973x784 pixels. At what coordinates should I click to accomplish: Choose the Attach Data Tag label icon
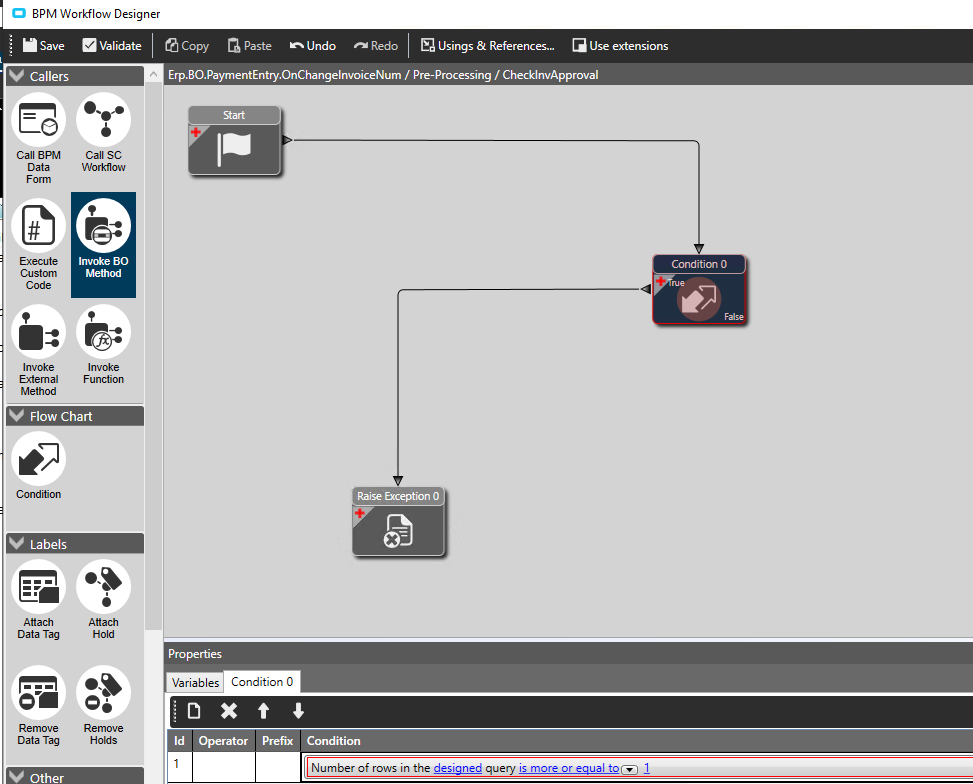38,587
